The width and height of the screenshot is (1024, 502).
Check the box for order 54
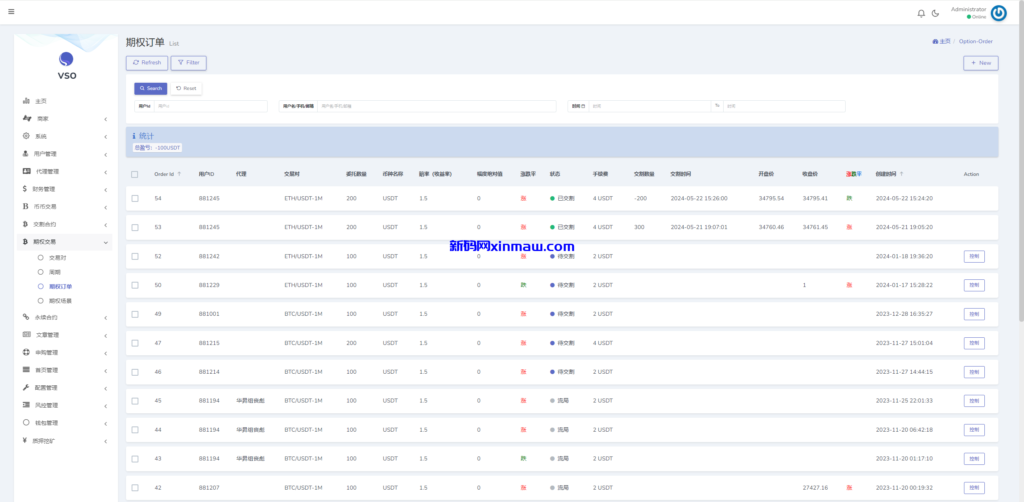click(135, 198)
